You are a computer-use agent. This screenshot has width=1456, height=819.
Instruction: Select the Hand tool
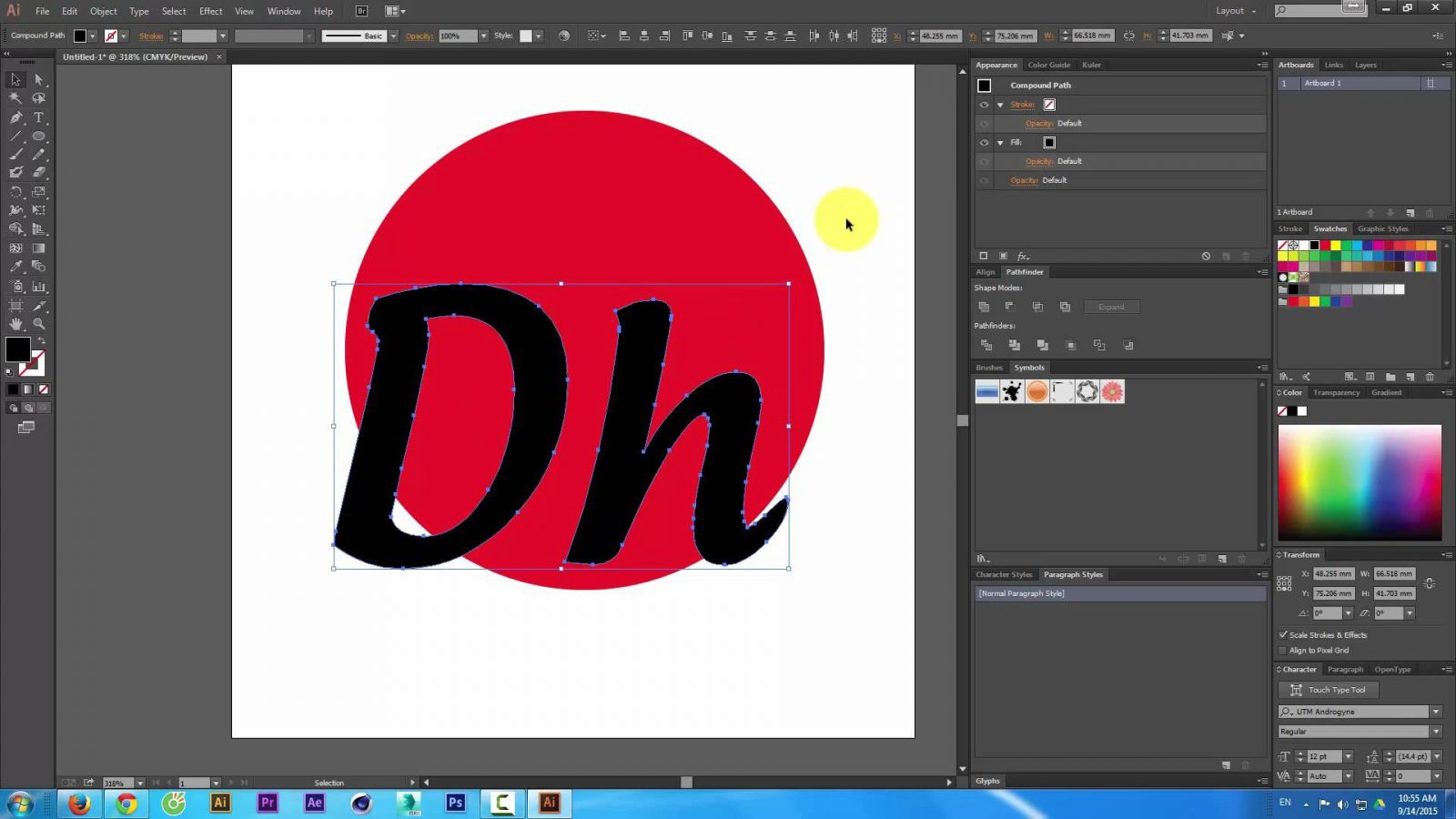(15, 324)
